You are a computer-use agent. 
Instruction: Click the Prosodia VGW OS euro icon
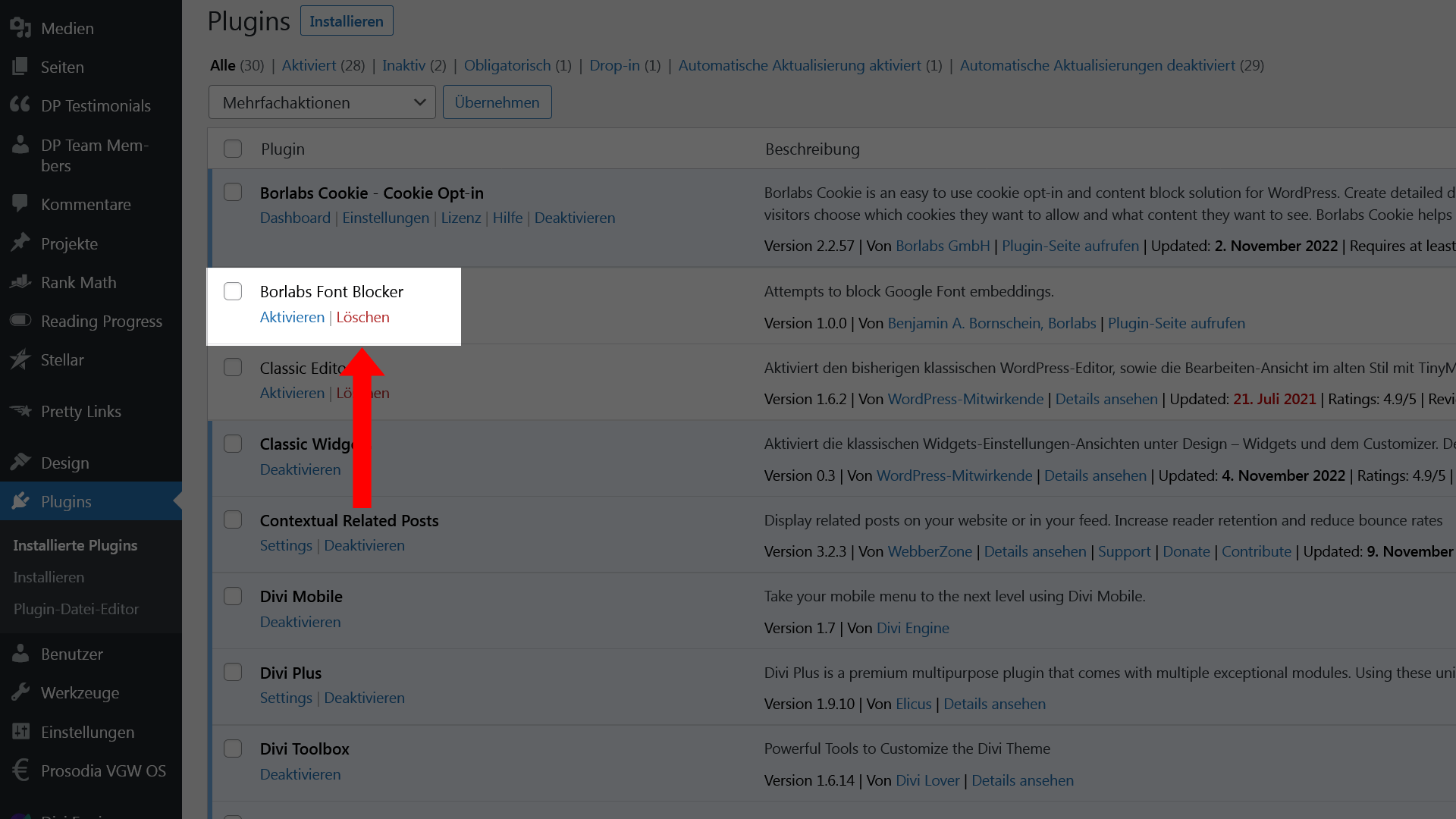tap(20, 770)
